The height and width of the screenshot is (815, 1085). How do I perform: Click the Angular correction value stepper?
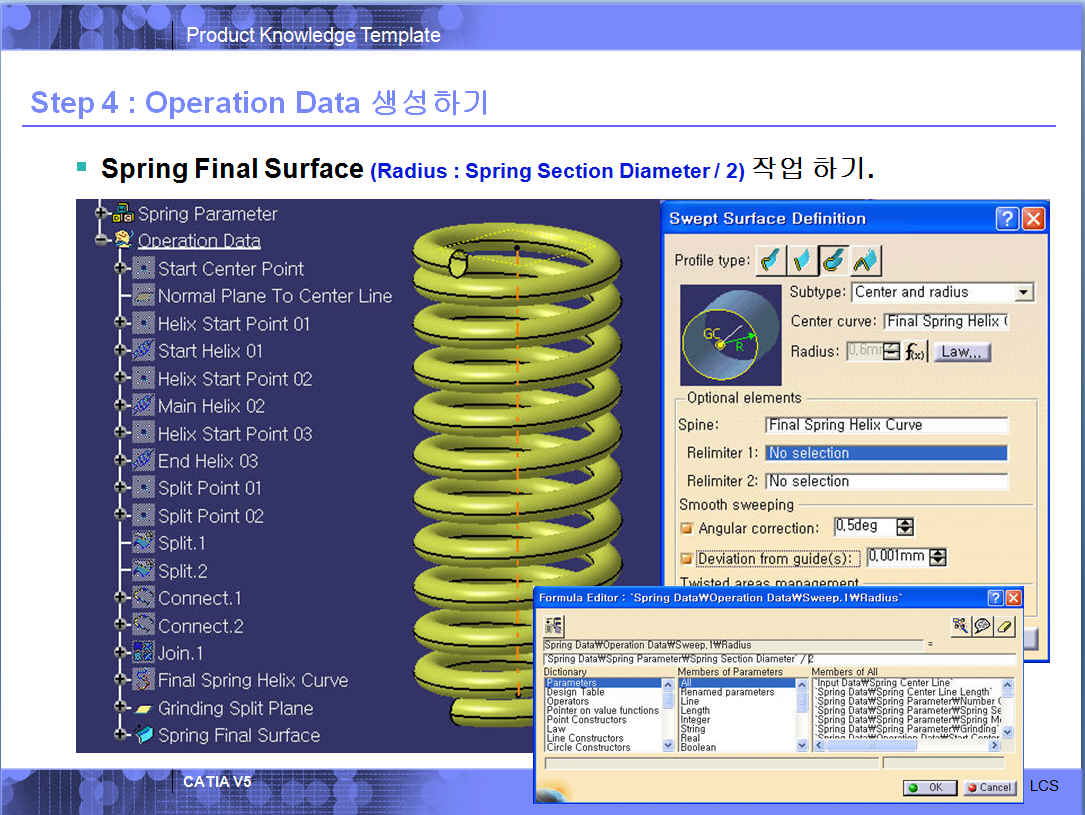pyautogui.click(x=905, y=527)
